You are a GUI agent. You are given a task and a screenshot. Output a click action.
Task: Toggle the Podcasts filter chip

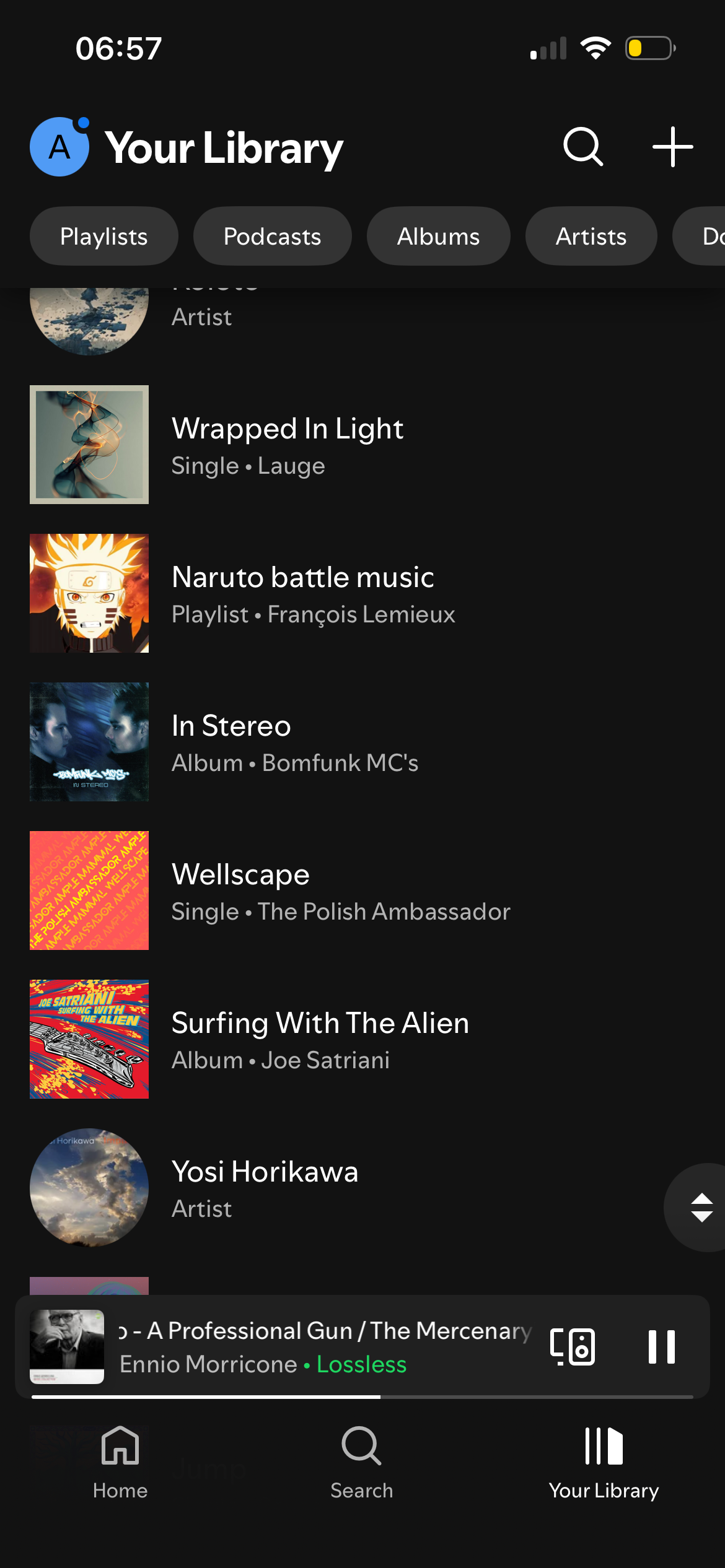coord(272,236)
